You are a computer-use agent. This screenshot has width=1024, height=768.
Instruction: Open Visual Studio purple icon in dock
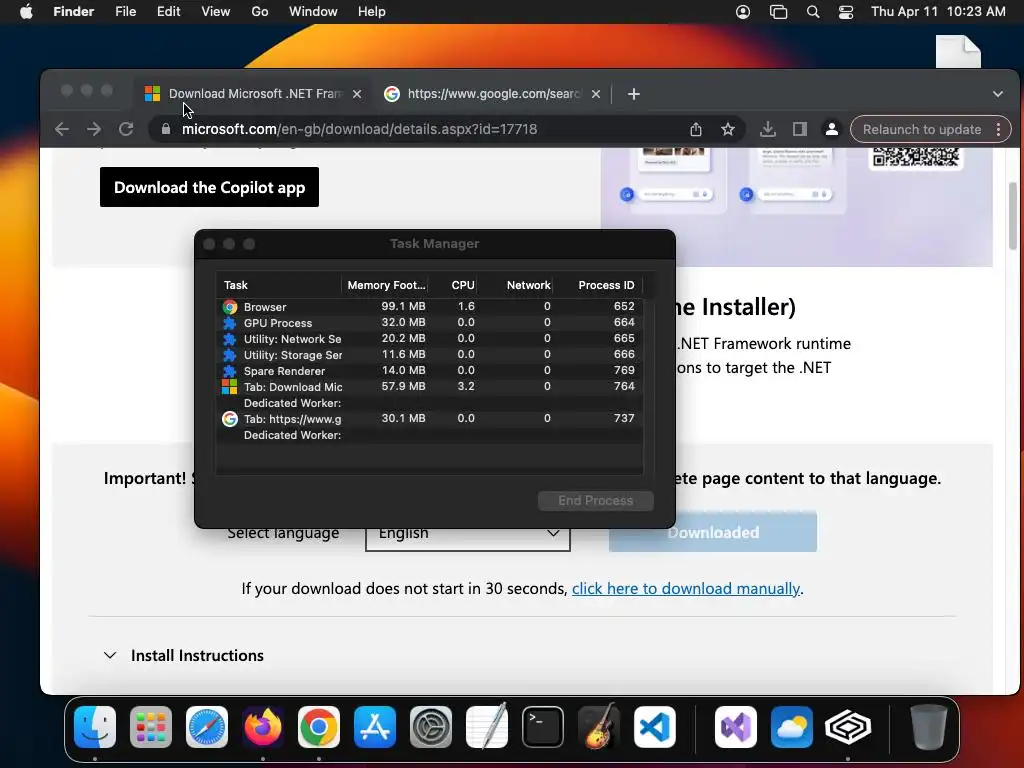(x=736, y=727)
